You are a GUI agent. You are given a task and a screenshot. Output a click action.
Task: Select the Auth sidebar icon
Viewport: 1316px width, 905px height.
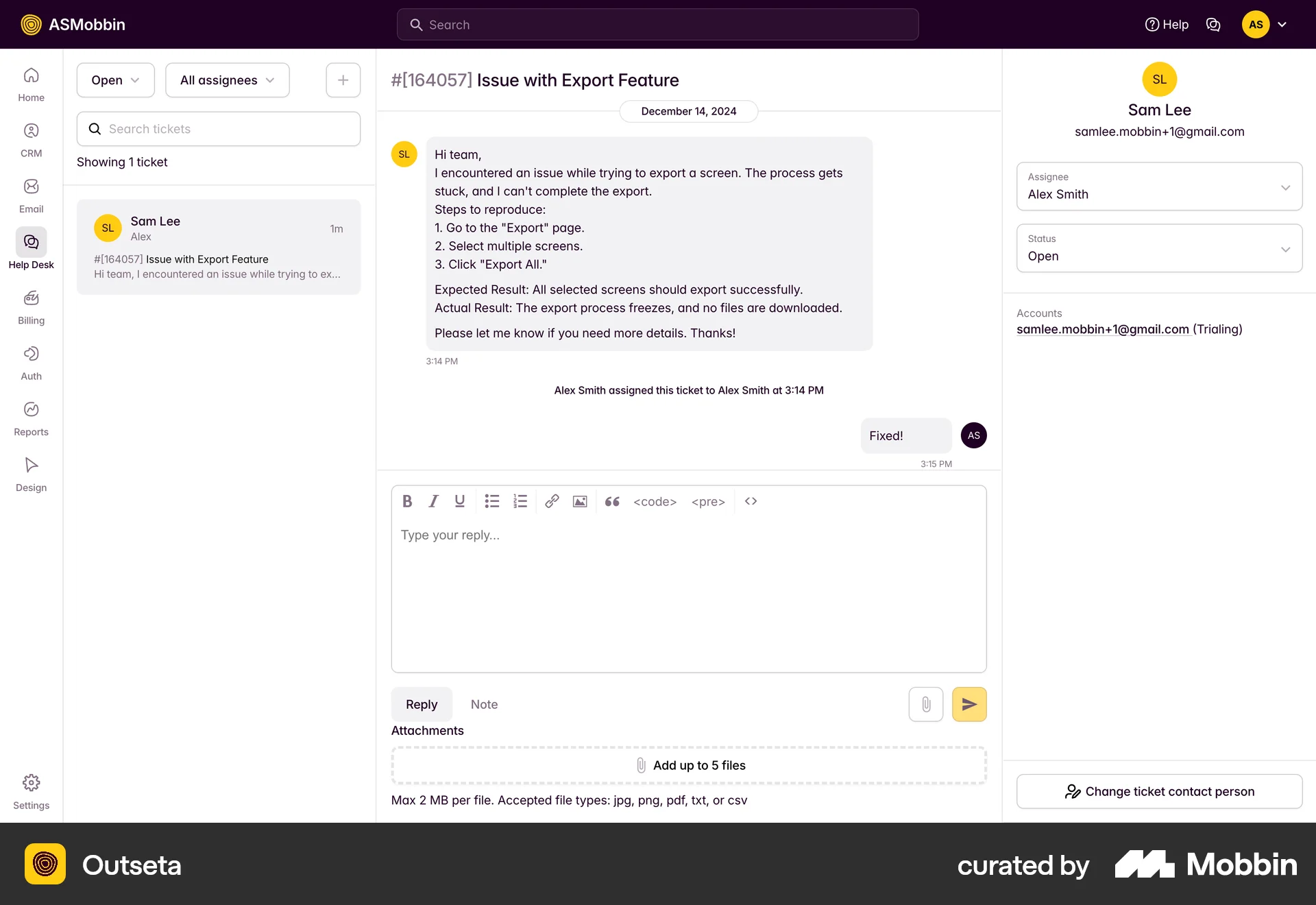tap(31, 354)
